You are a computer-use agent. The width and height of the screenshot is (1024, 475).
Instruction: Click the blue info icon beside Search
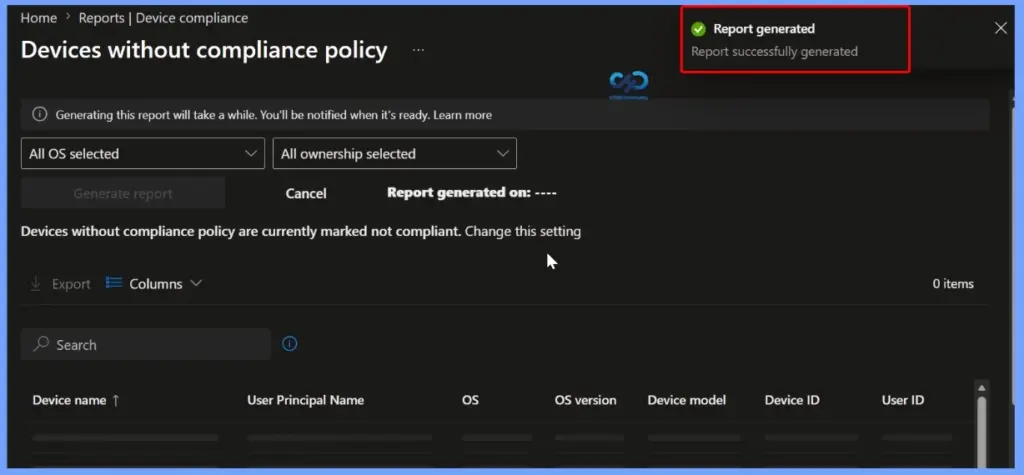(289, 344)
